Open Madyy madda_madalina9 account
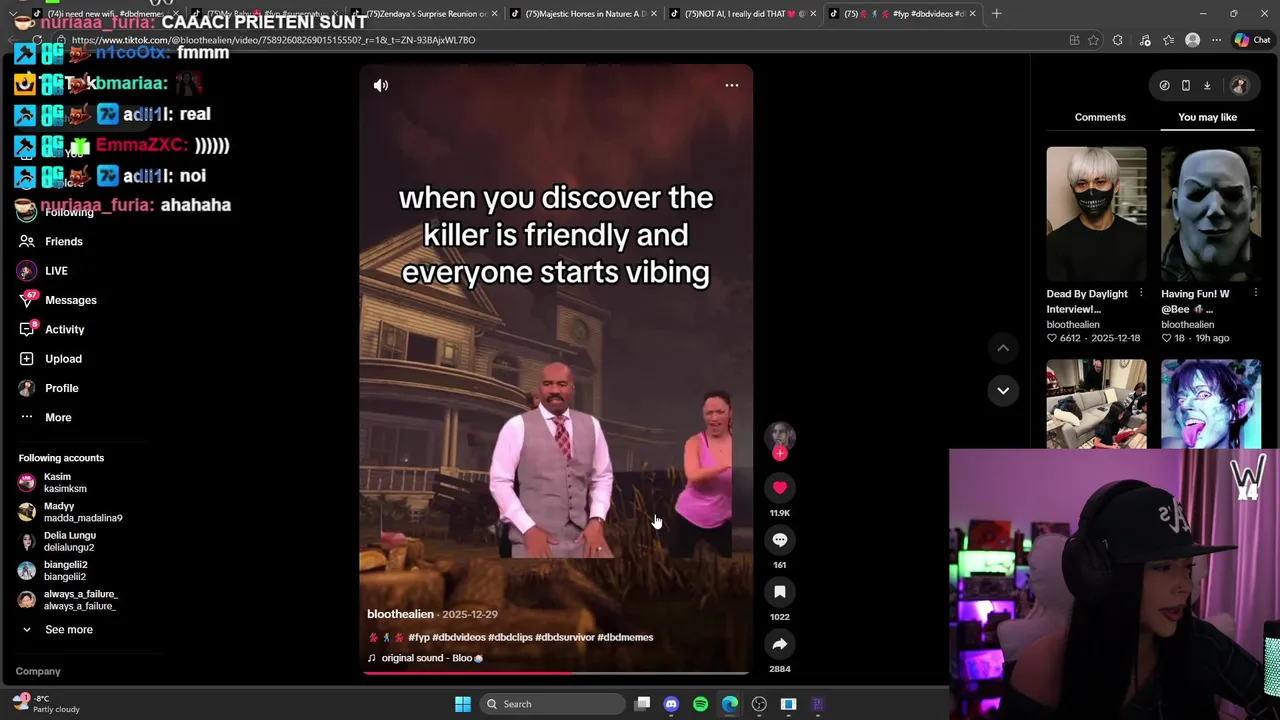This screenshot has height=720, width=1280. pyautogui.click(x=70, y=512)
